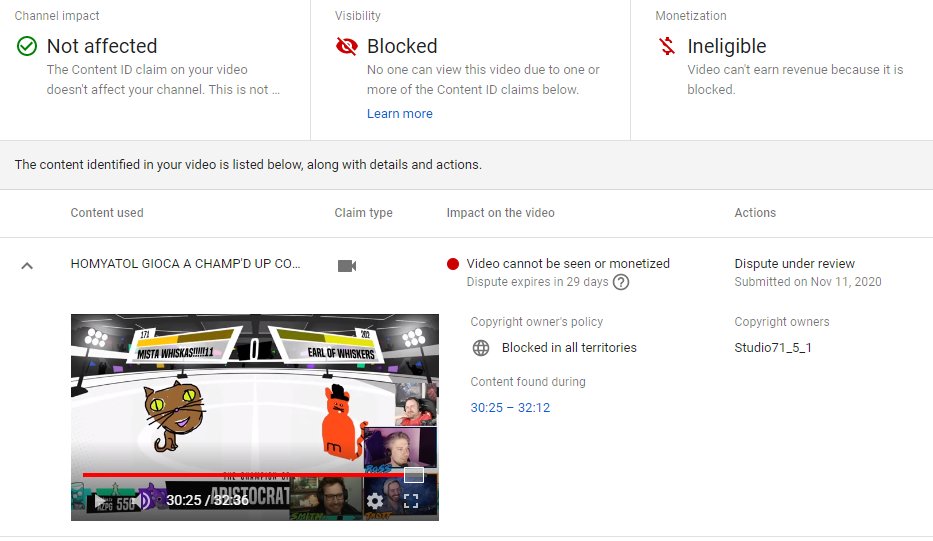
Task: Click the Dispute under review status
Action: point(794,264)
